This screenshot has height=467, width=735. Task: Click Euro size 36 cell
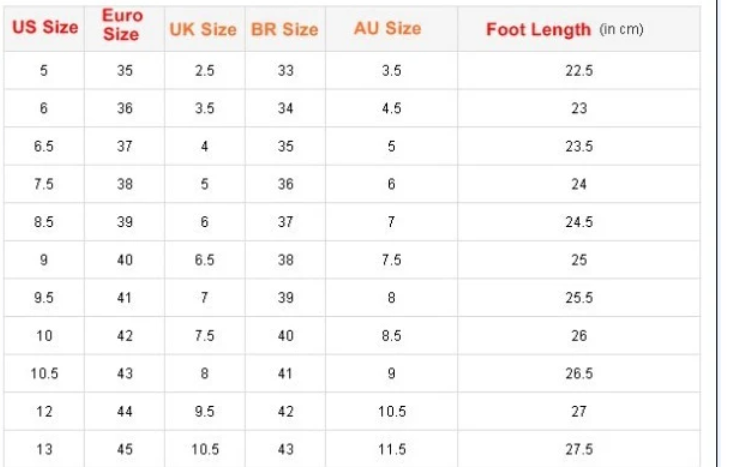(124, 109)
